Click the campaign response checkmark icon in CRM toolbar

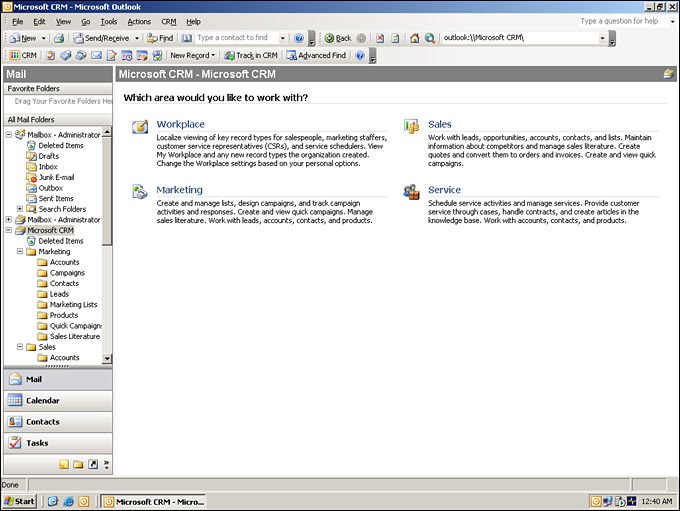point(157,55)
